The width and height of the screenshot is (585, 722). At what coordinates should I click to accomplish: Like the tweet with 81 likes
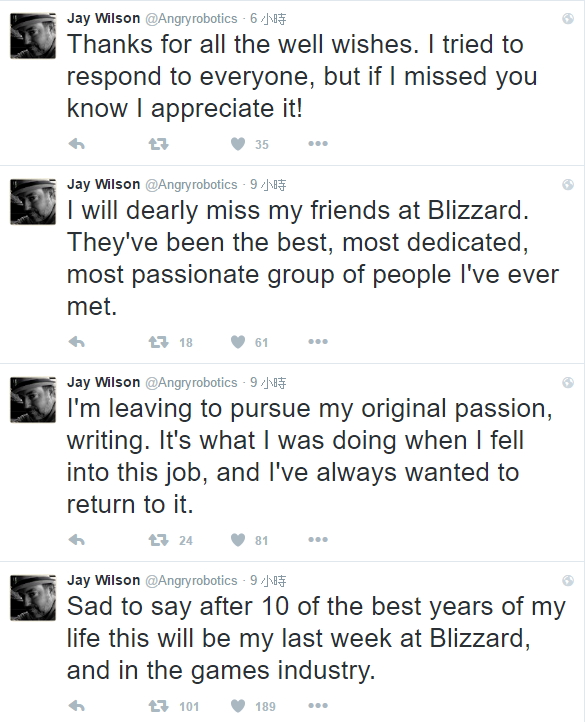point(238,540)
